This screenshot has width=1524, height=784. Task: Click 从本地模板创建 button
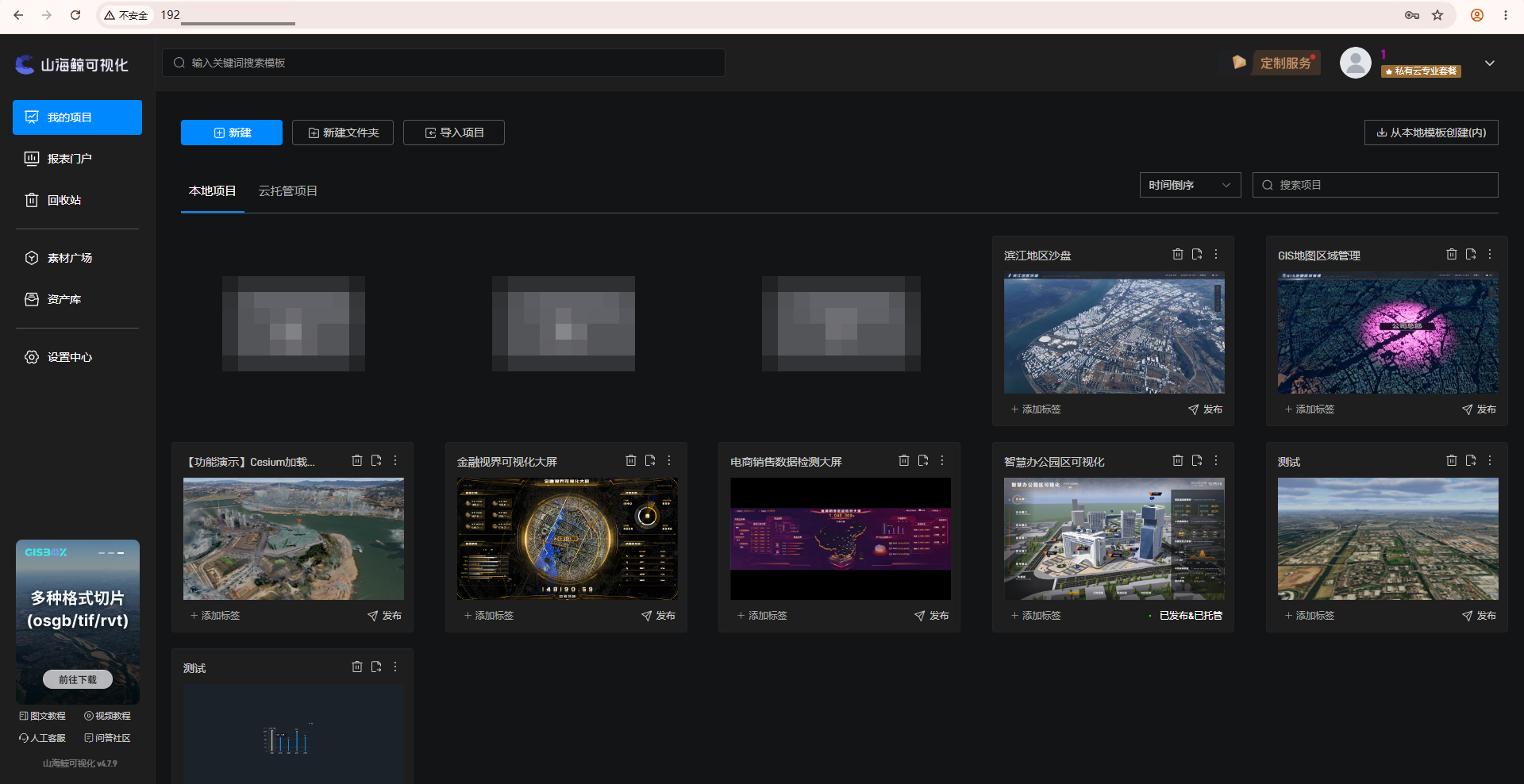(x=1431, y=133)
